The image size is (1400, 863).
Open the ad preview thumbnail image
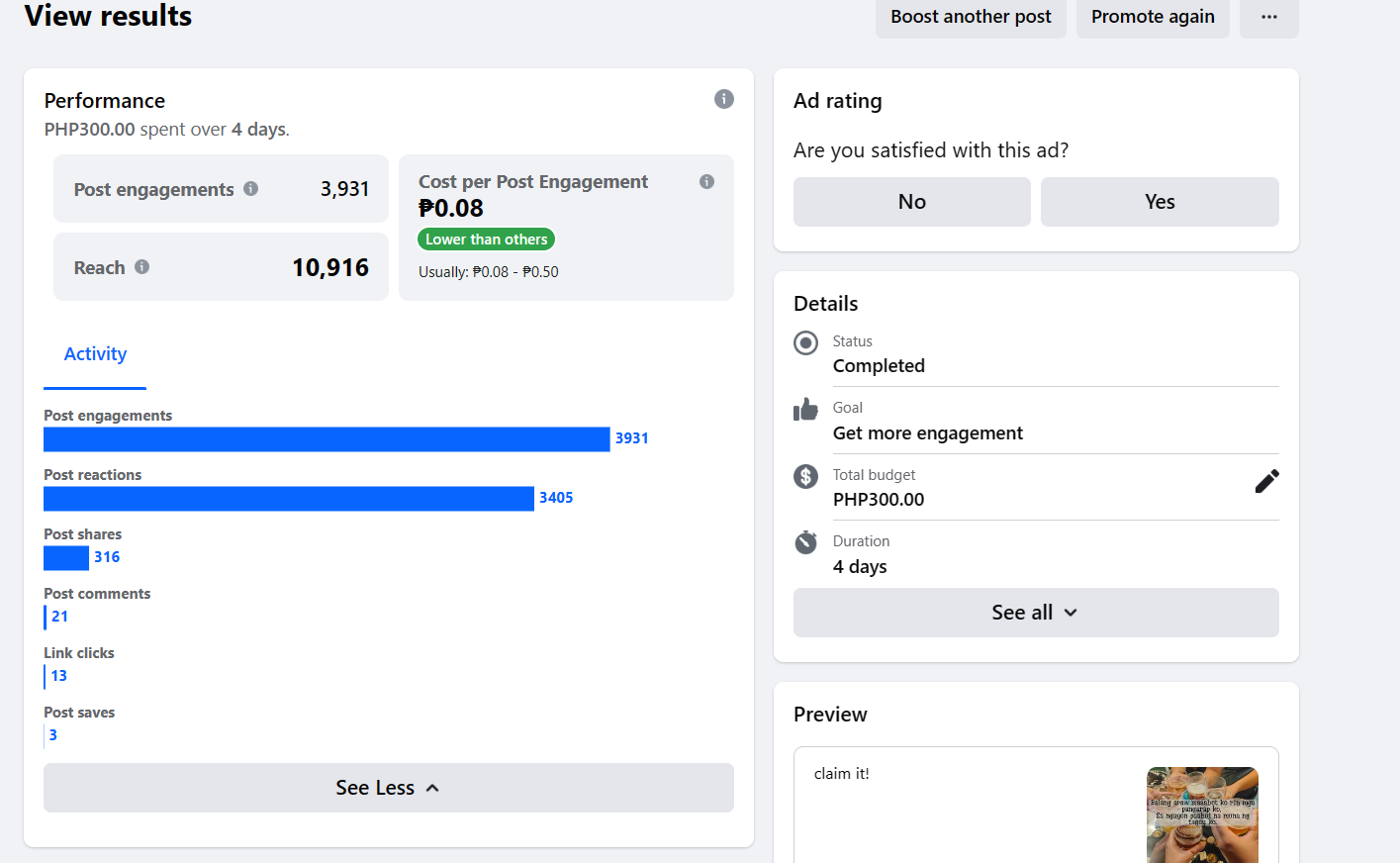pyautogui.click(x=1202, y=815)
